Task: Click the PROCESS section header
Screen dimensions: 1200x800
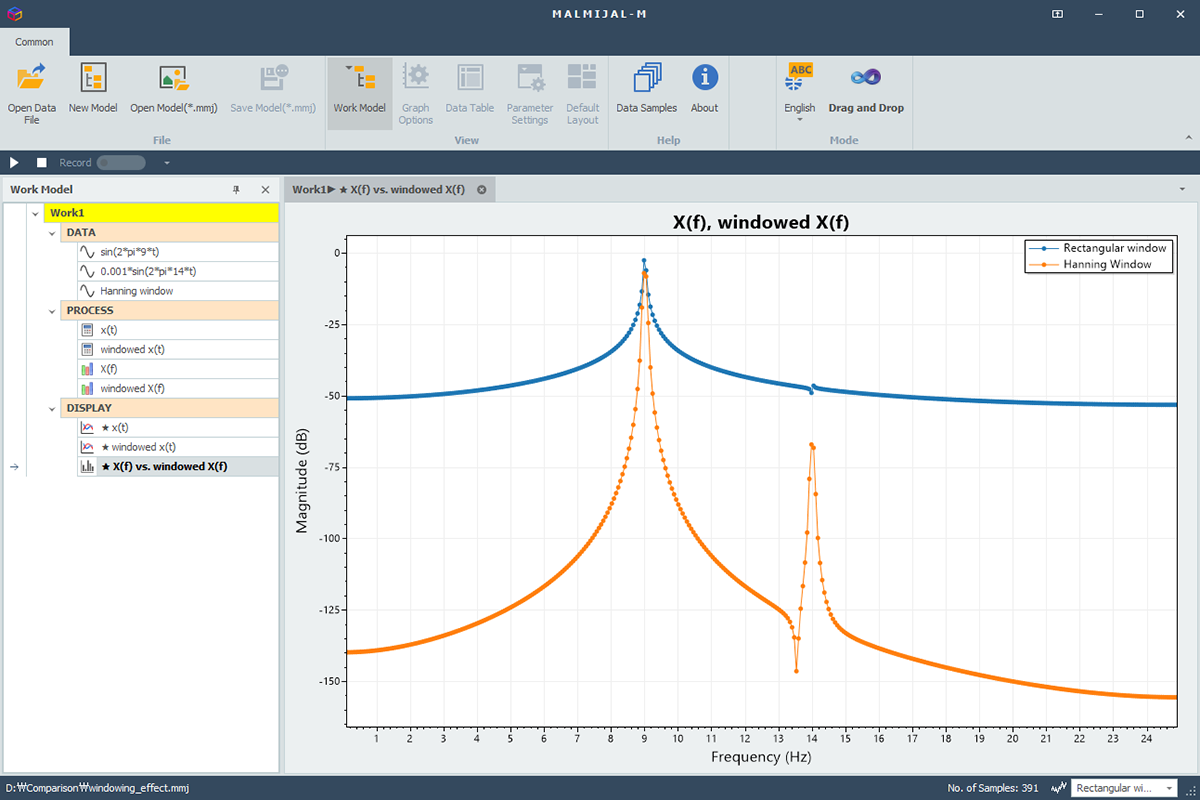Action: pyautogui.click(x=169, y=311)
